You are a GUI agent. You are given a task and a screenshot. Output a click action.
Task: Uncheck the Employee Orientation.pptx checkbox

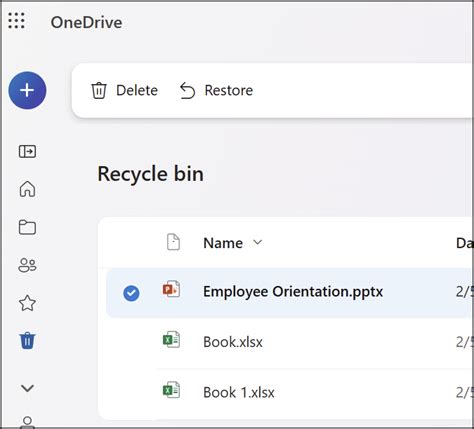(x=131, y=293)
